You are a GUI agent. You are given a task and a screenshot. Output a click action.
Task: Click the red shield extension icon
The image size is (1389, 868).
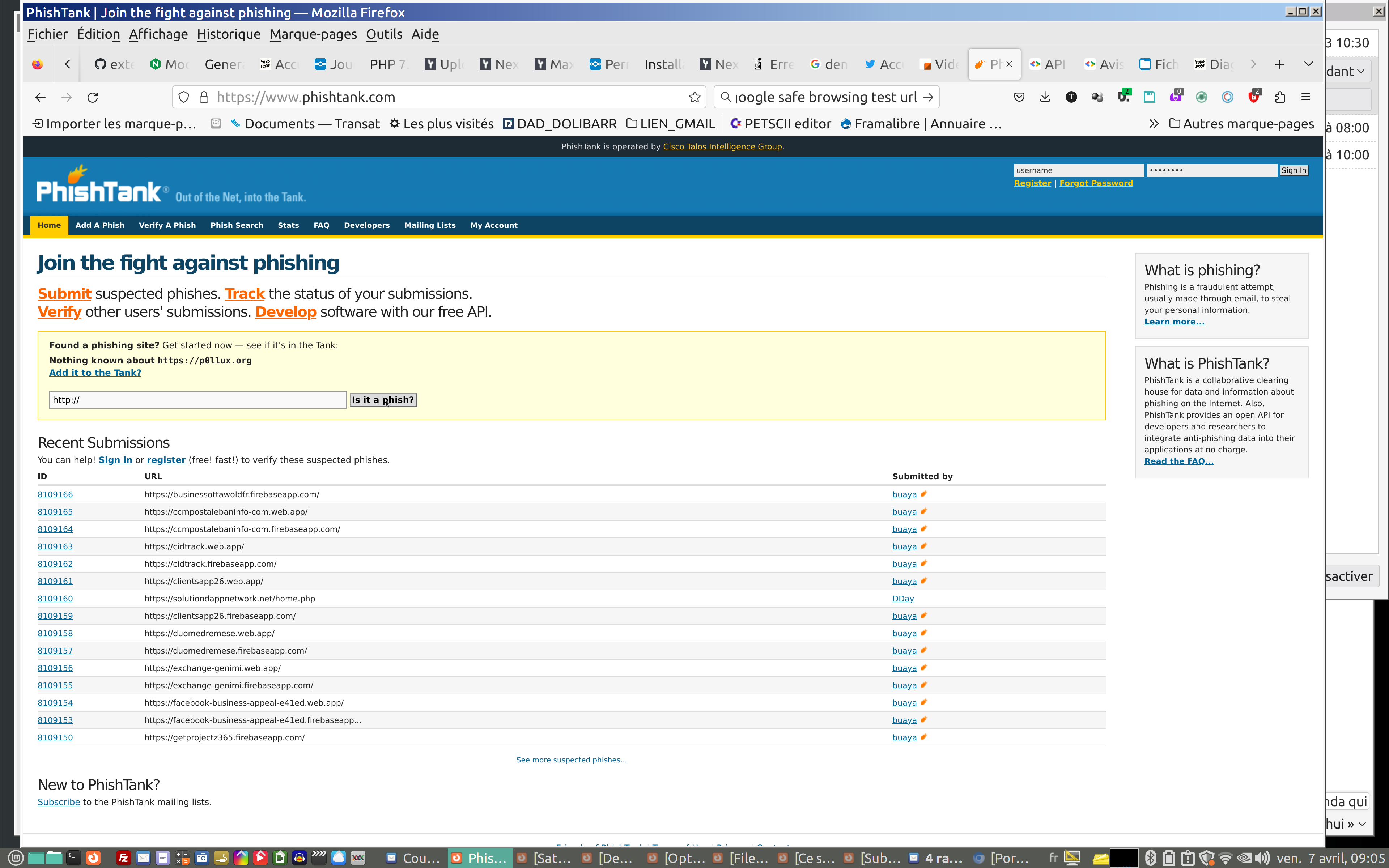point(1254,97)
